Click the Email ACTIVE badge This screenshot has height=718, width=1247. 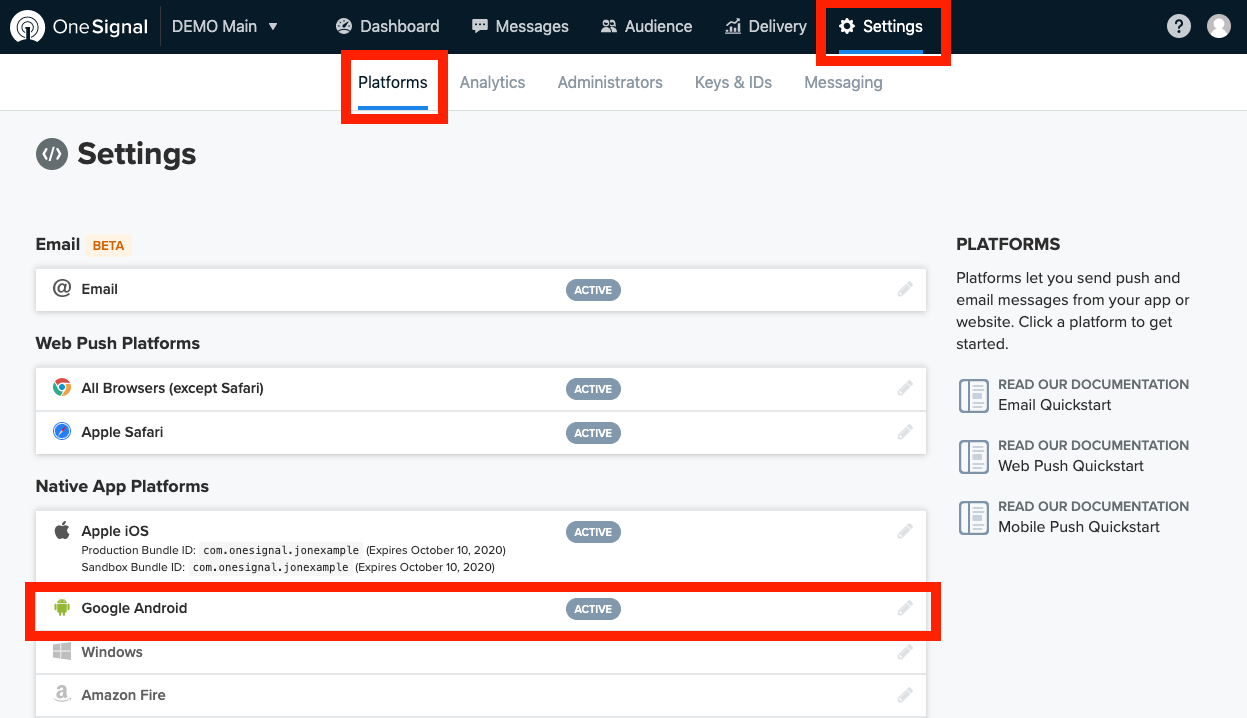[593, 290]
